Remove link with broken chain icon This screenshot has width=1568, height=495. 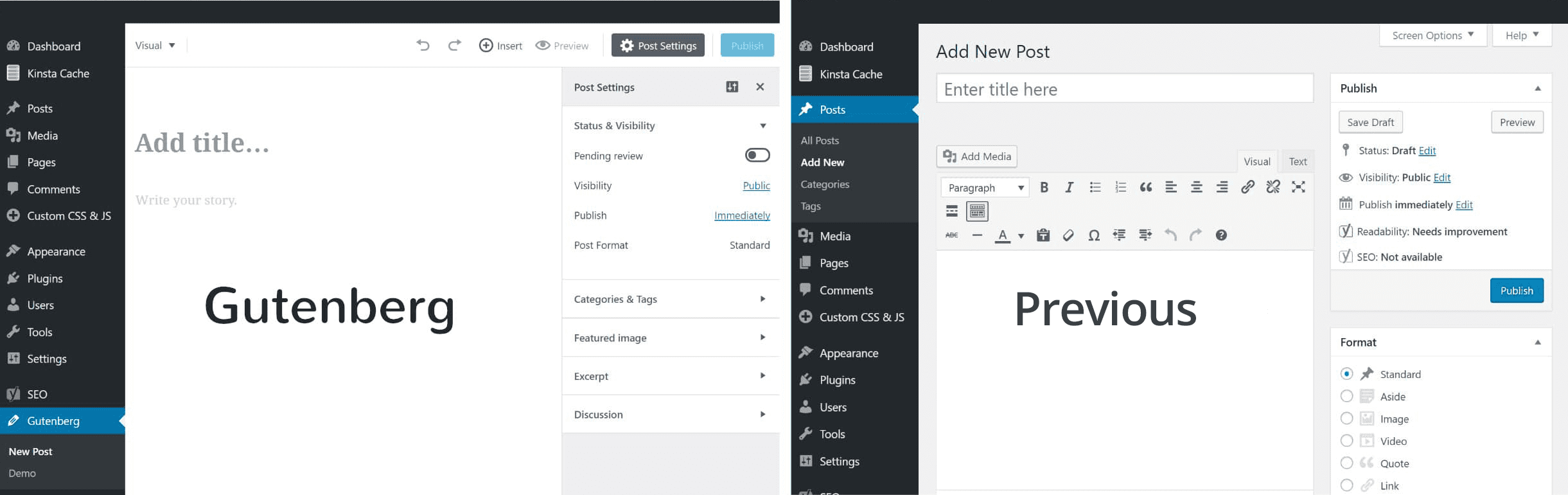(1273, 187)
